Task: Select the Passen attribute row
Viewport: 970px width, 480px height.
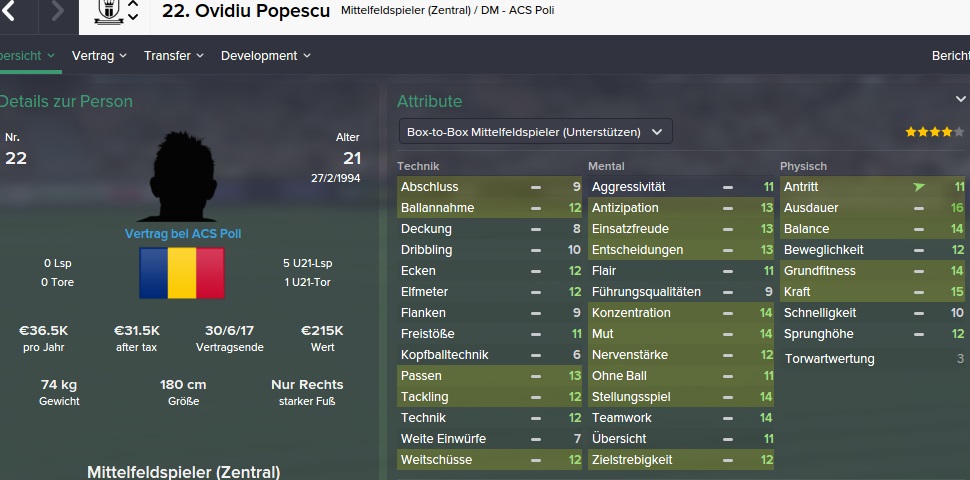Action: (x=489, y=376)
